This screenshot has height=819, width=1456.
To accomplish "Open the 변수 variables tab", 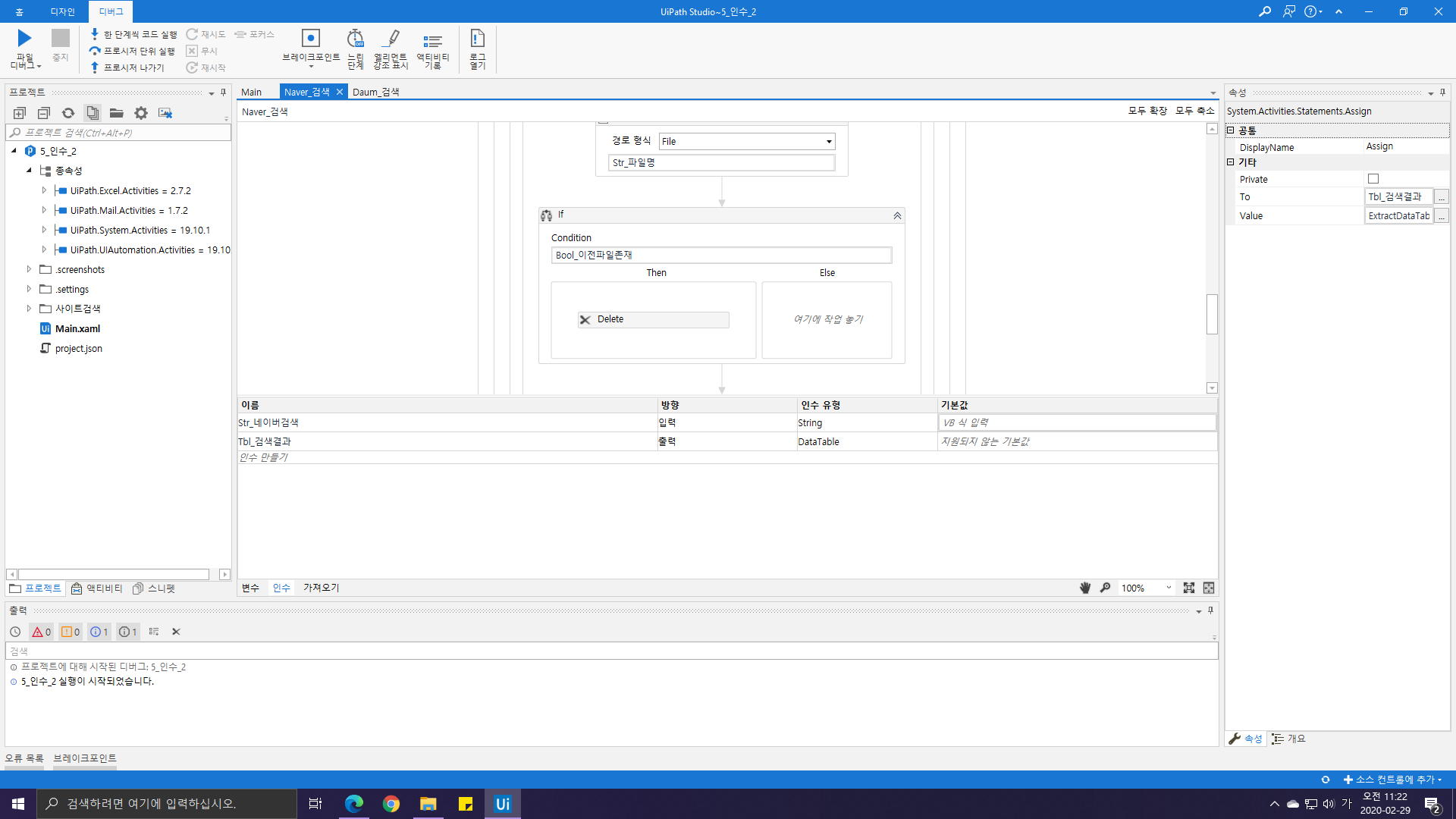I will pyautogui.click(x=250, y=588).
